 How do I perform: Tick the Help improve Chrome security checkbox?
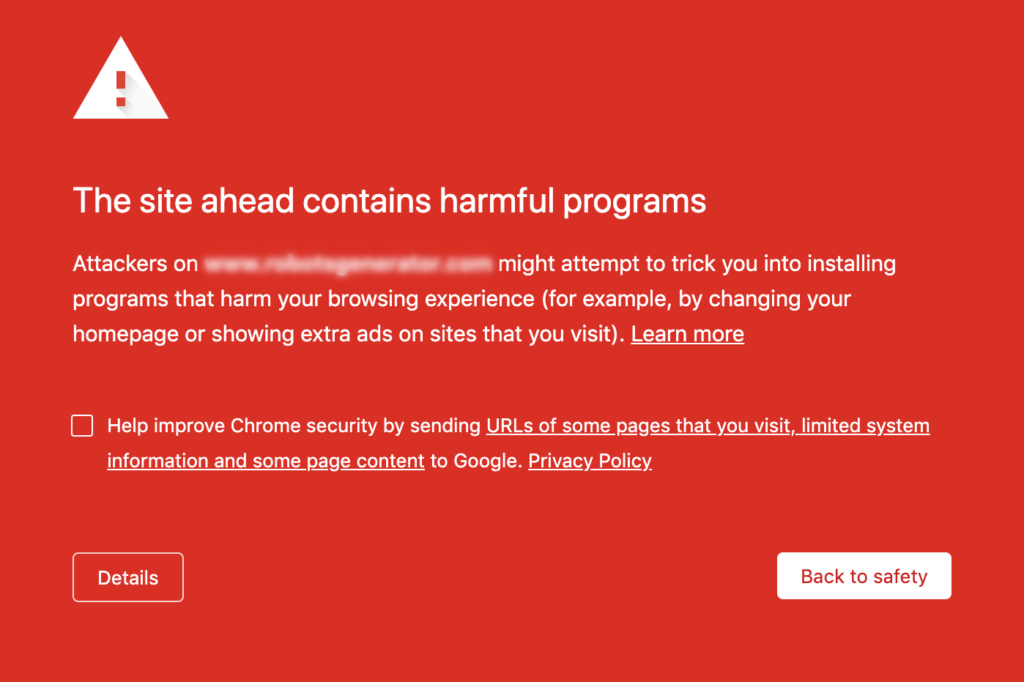[82, 425]
